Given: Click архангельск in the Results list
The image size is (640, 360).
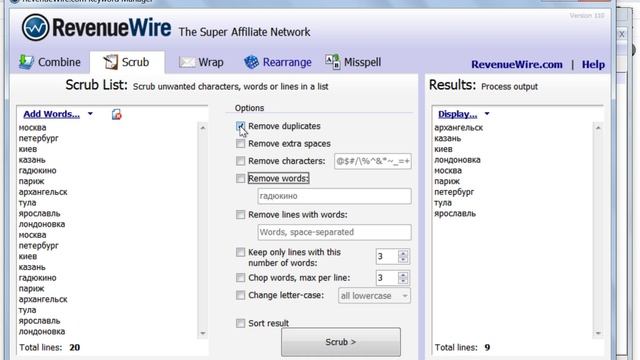Looking at the screenshot, I should tap(458, 128).
